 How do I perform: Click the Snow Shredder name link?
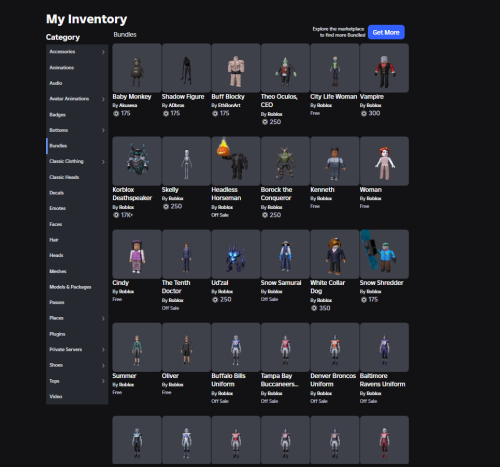[381, 283]
